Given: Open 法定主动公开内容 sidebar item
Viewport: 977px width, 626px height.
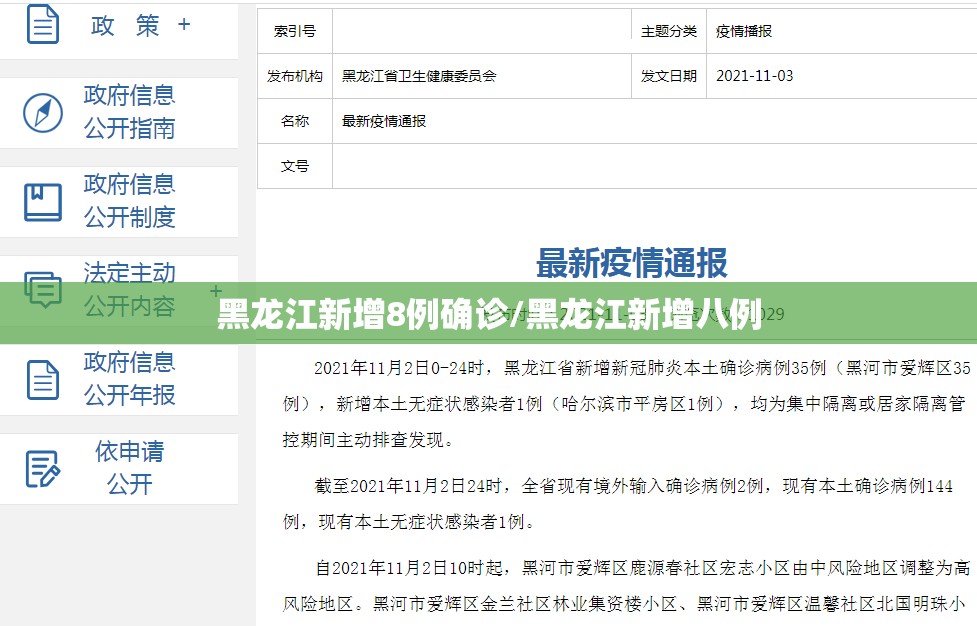Looking at the screenshot, I should 119,290.
